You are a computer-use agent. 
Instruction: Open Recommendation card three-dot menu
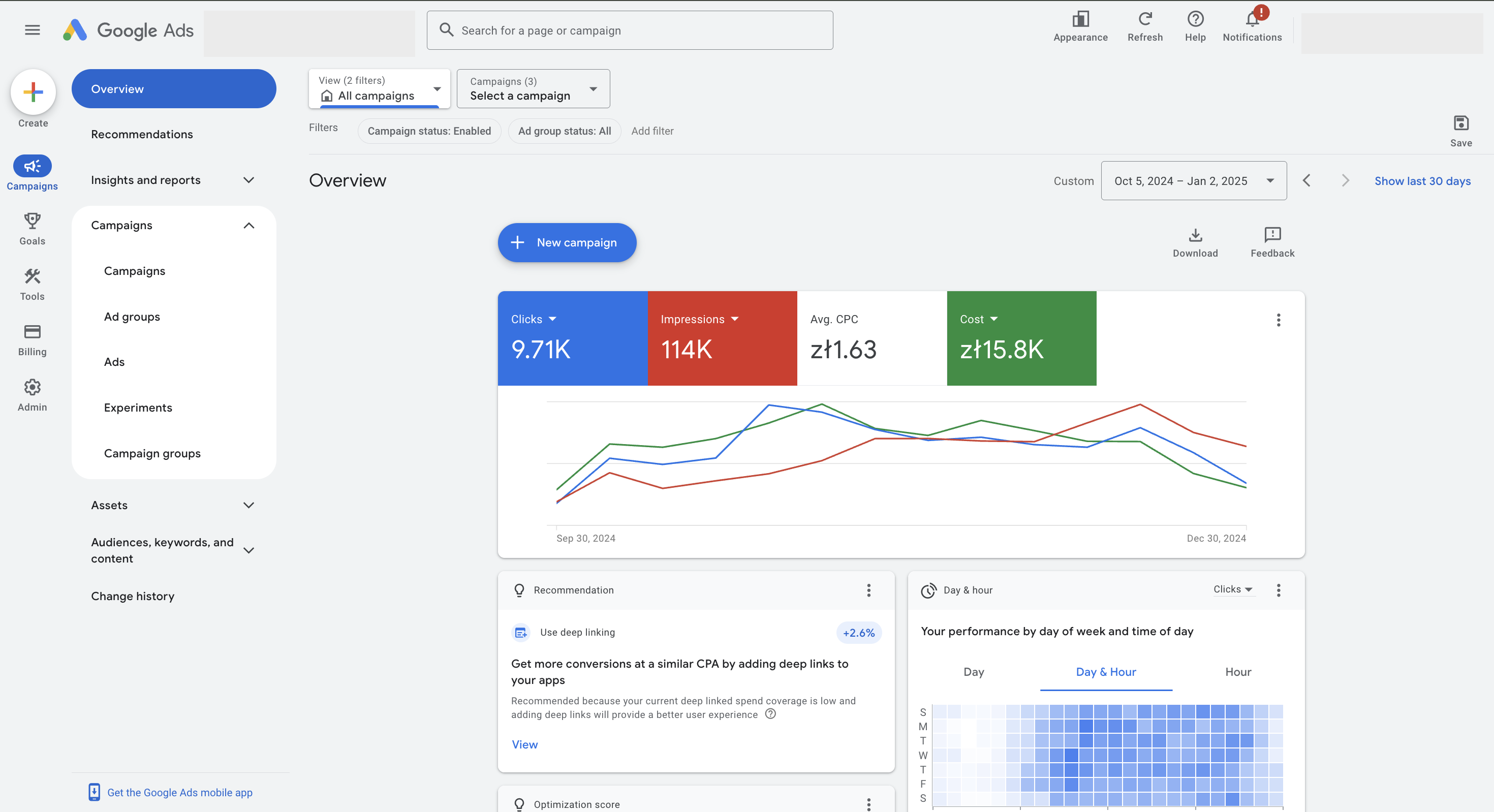(868, 590)
